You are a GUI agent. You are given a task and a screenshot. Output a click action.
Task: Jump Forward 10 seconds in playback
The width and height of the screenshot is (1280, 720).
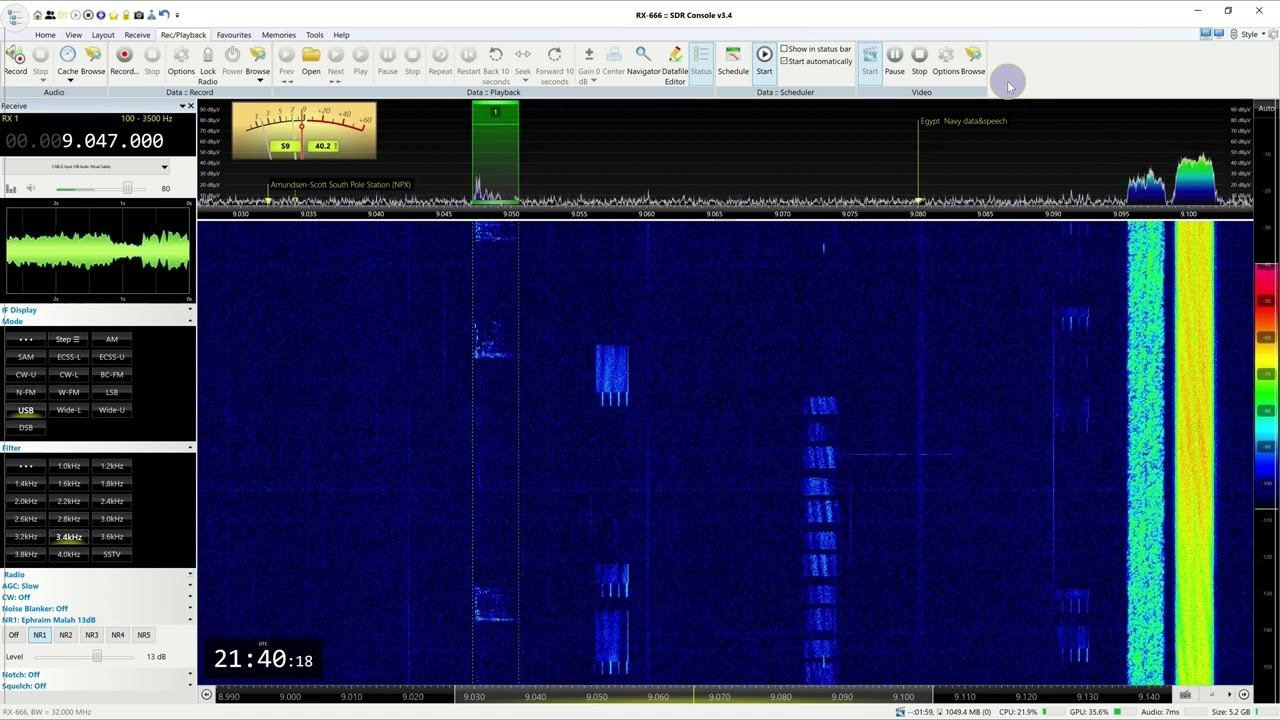pos(555,65)
